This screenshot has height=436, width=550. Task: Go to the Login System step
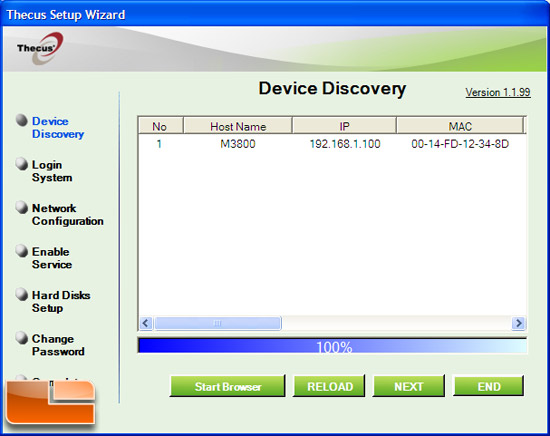pos(52,171)
